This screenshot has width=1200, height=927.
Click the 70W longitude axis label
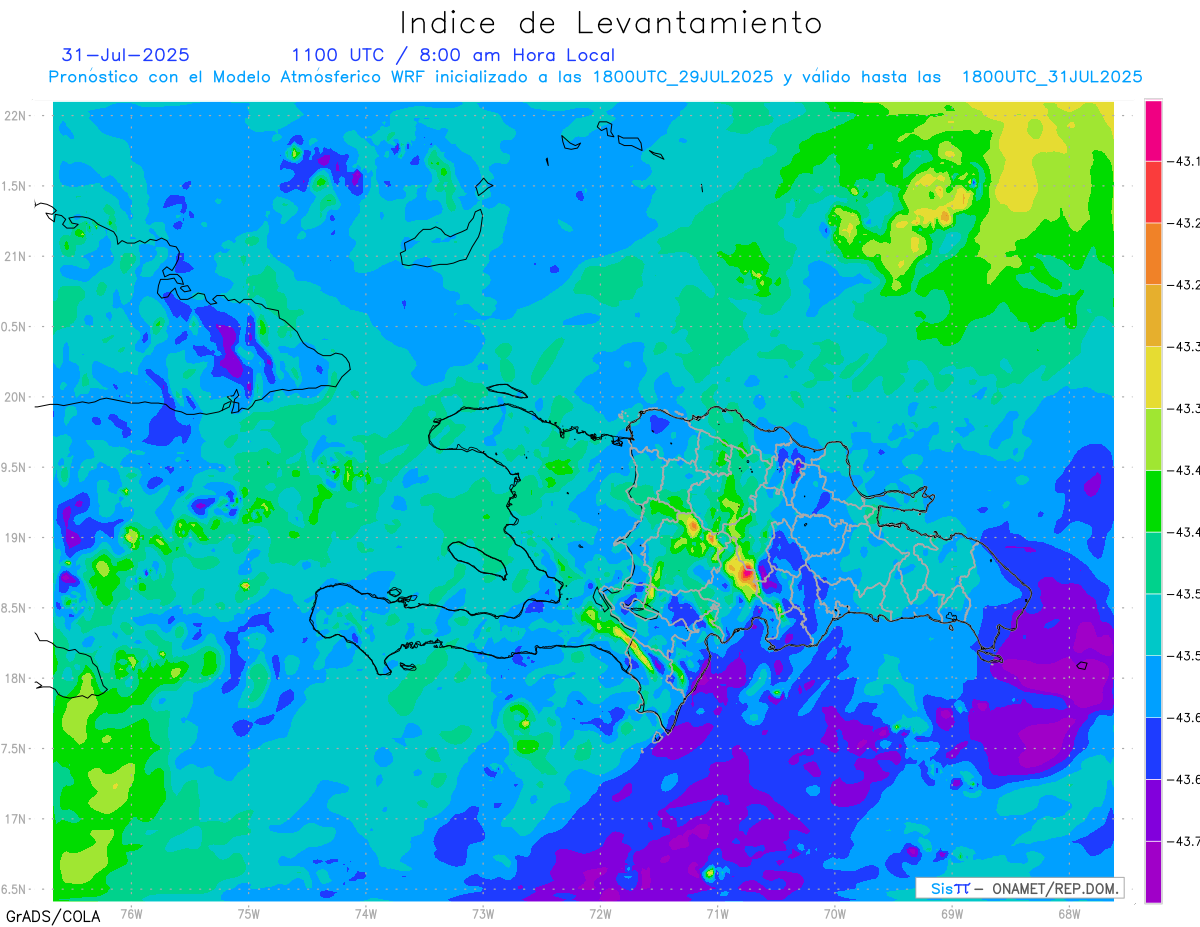coord(835,913)
